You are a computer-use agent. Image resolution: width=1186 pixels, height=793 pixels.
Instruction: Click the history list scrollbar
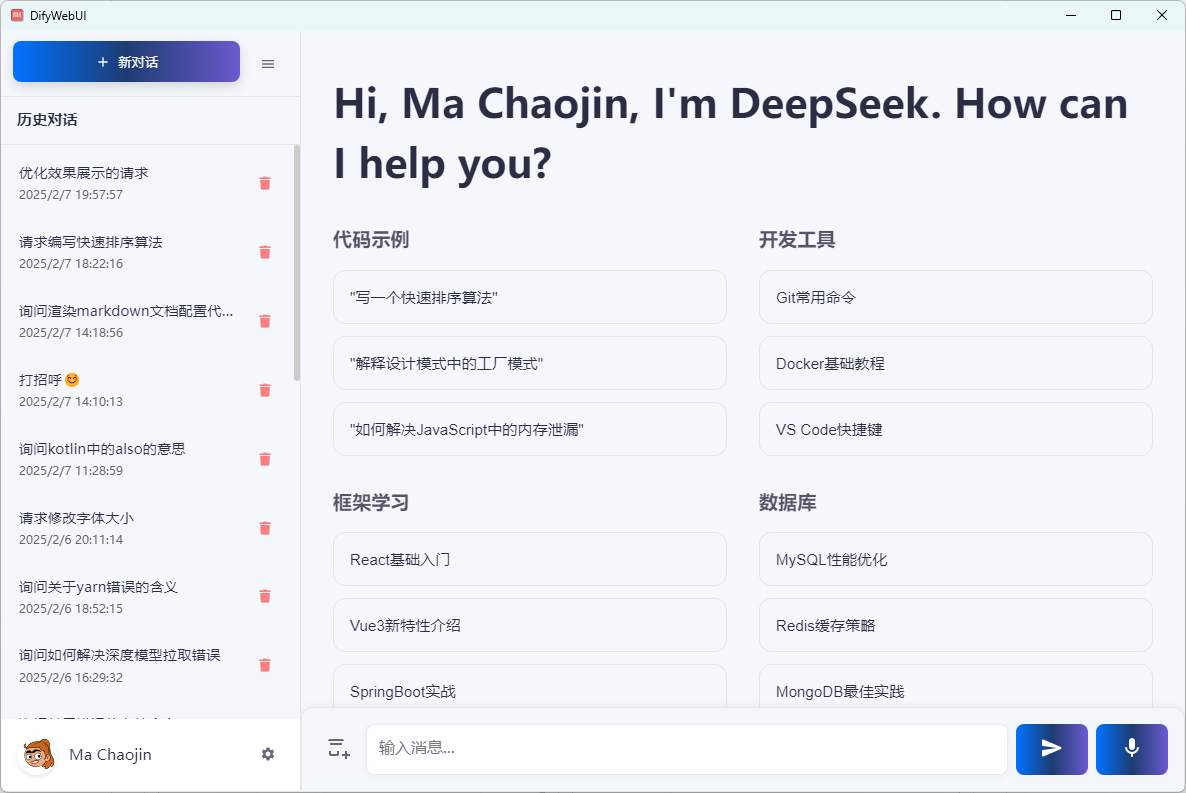tap(296, 263)
